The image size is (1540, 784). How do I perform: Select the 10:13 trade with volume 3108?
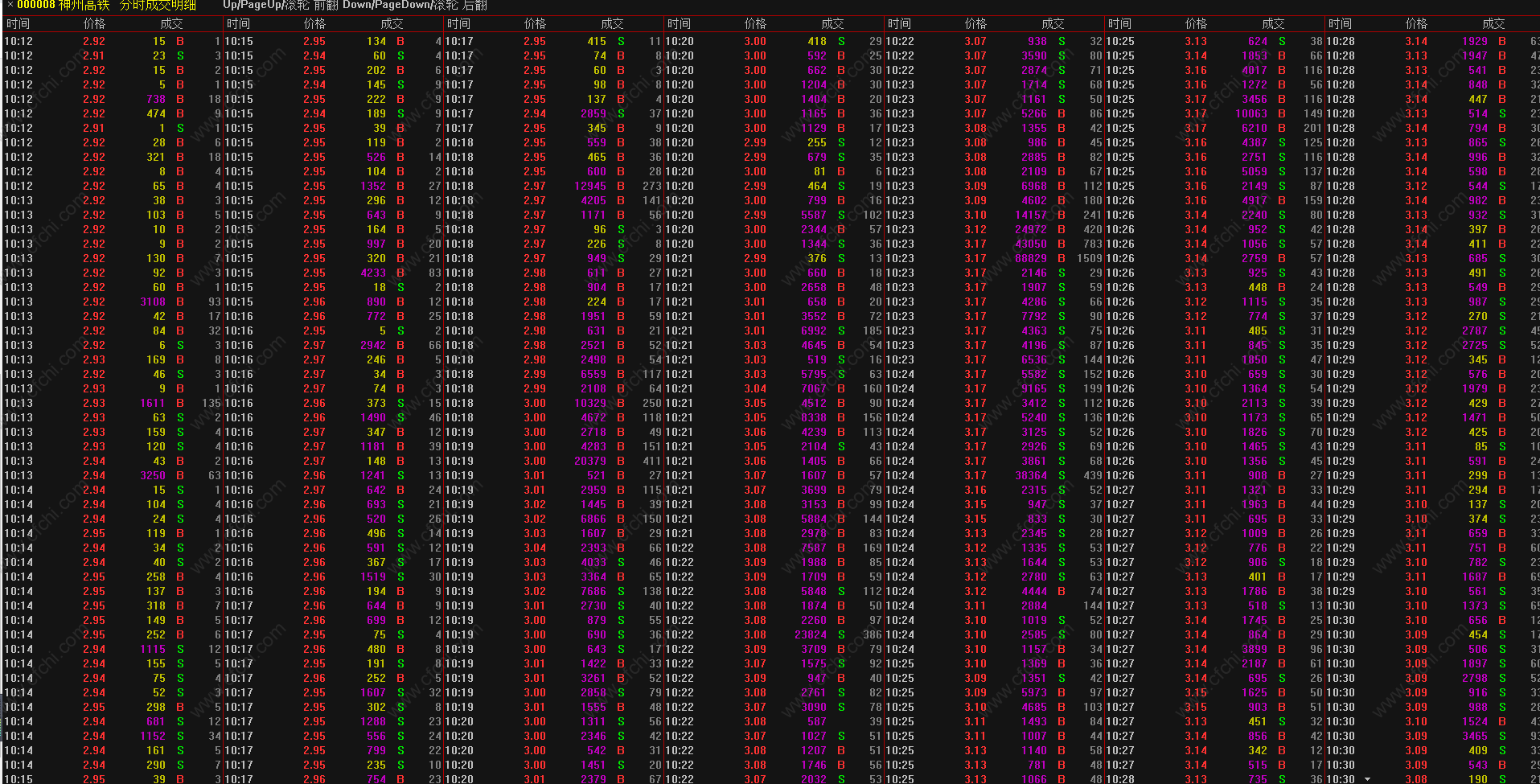(x=153, y=302)
